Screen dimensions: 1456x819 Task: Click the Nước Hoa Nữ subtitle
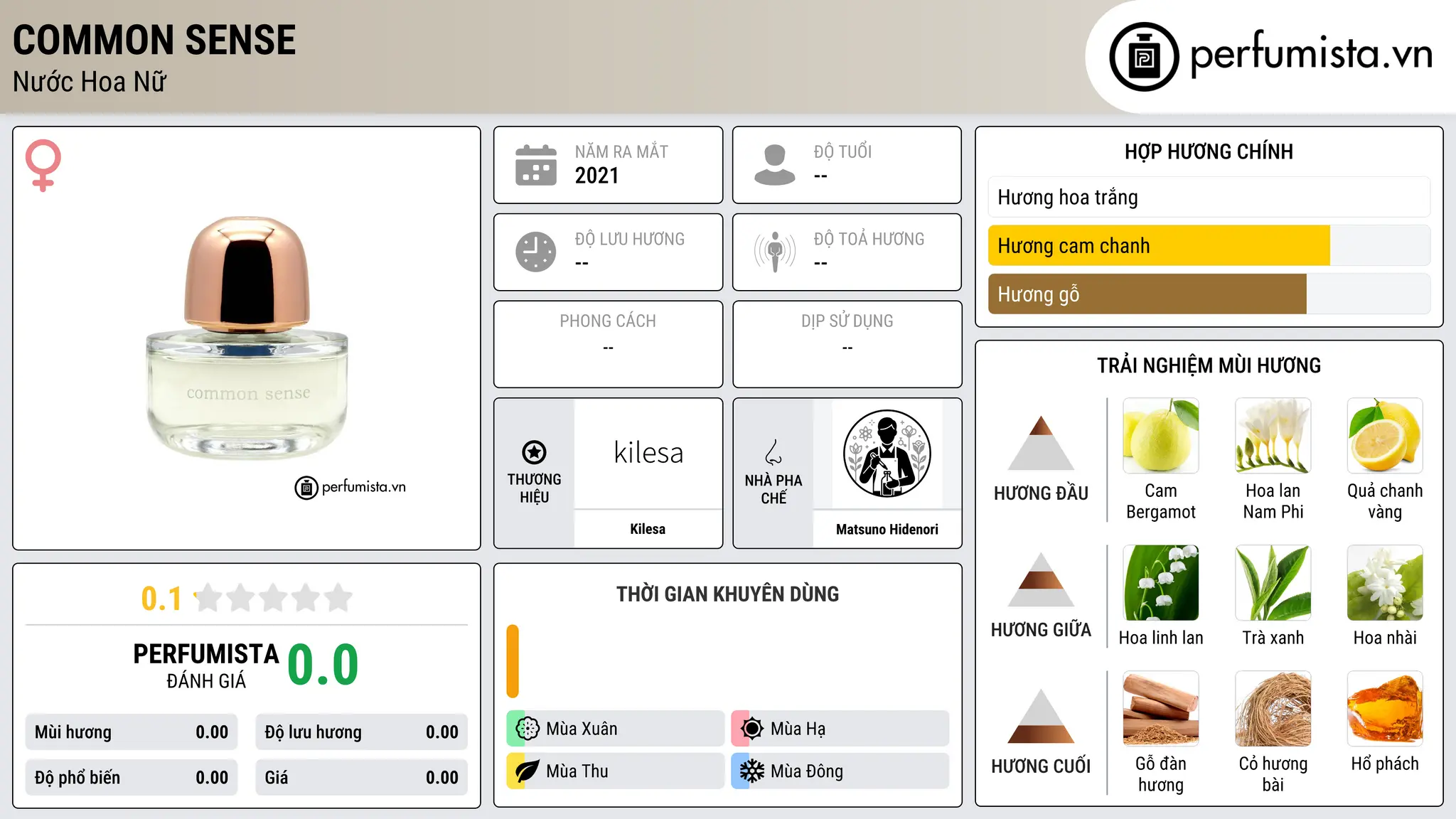pos(90,82)
